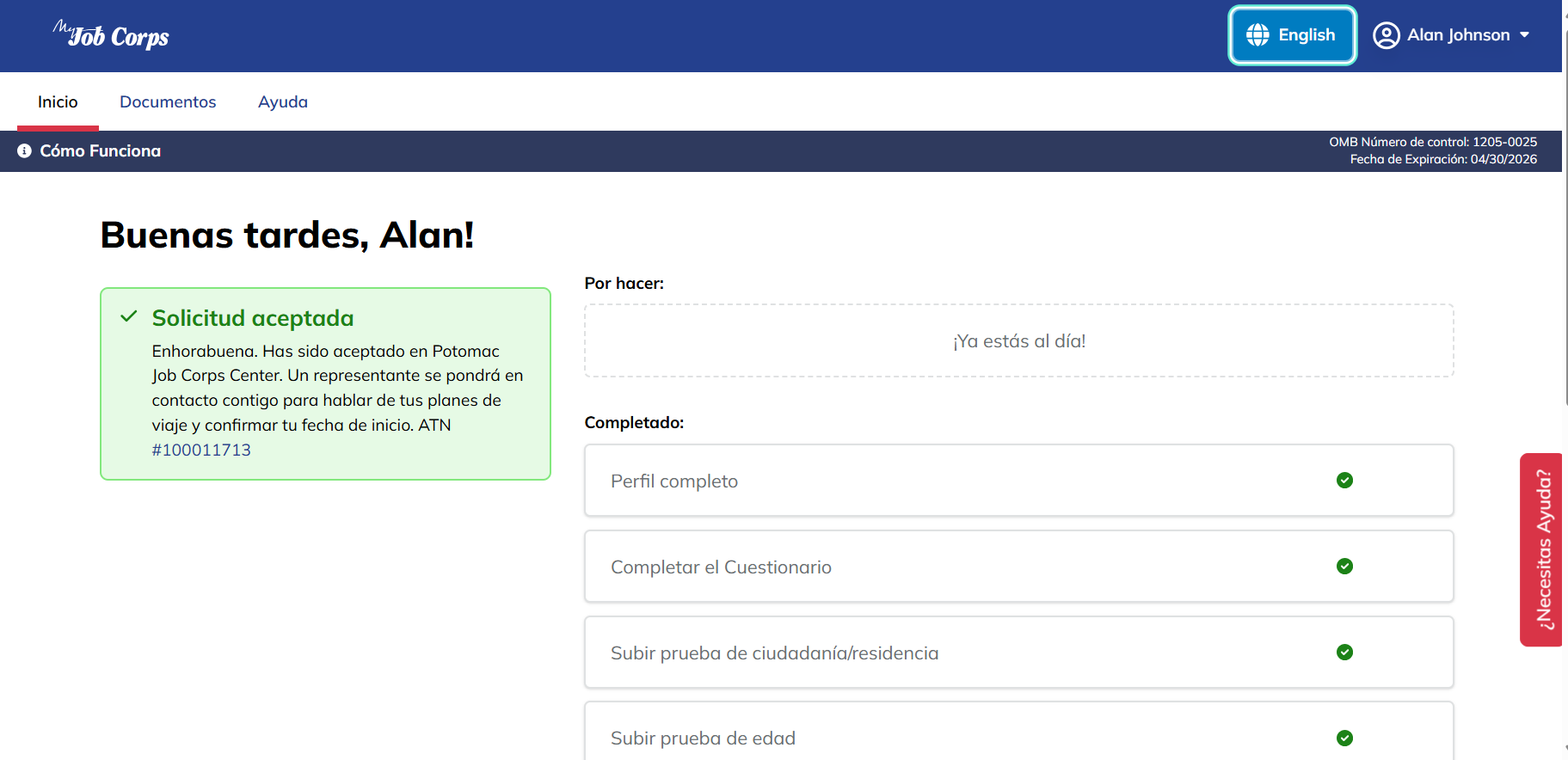Click green check next to Completar el Cuestionario
Image resolution: width=1568 pixels, height=760 pixels.
coord(1345,567)
